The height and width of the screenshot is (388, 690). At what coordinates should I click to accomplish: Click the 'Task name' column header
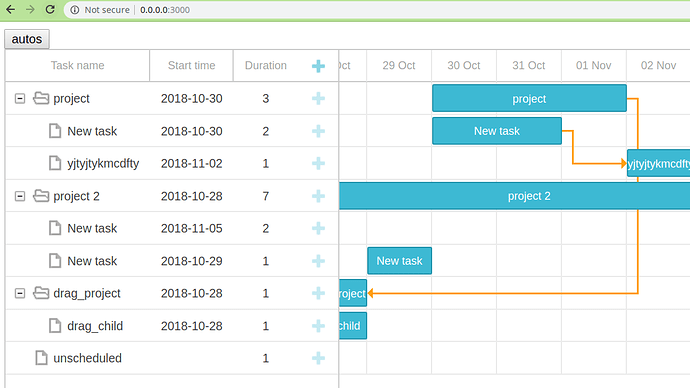tap(77, 66)
